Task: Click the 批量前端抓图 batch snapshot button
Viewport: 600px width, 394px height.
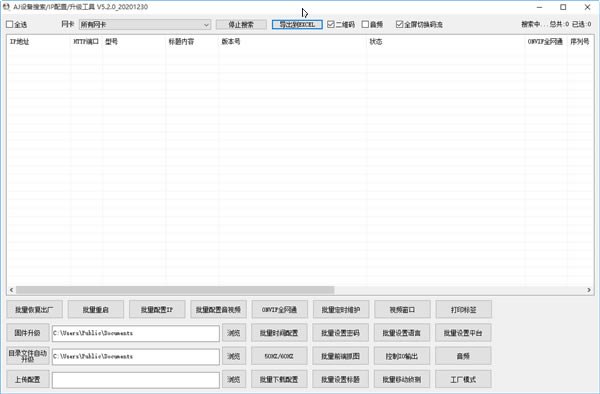Action: pyautogui.click(x=341, y=356)
